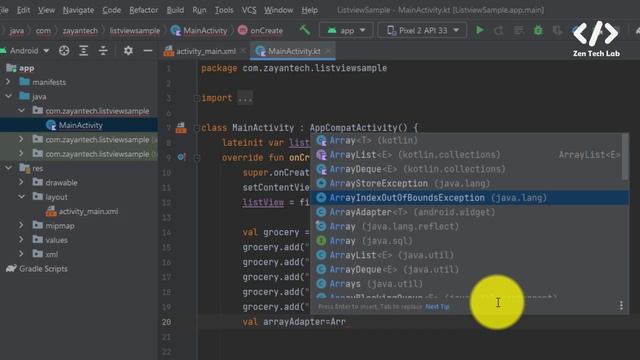Open the Pixel 2 API 33 device dropdown
The width and height of the screenshot is (640, 360).
(422, 31)
